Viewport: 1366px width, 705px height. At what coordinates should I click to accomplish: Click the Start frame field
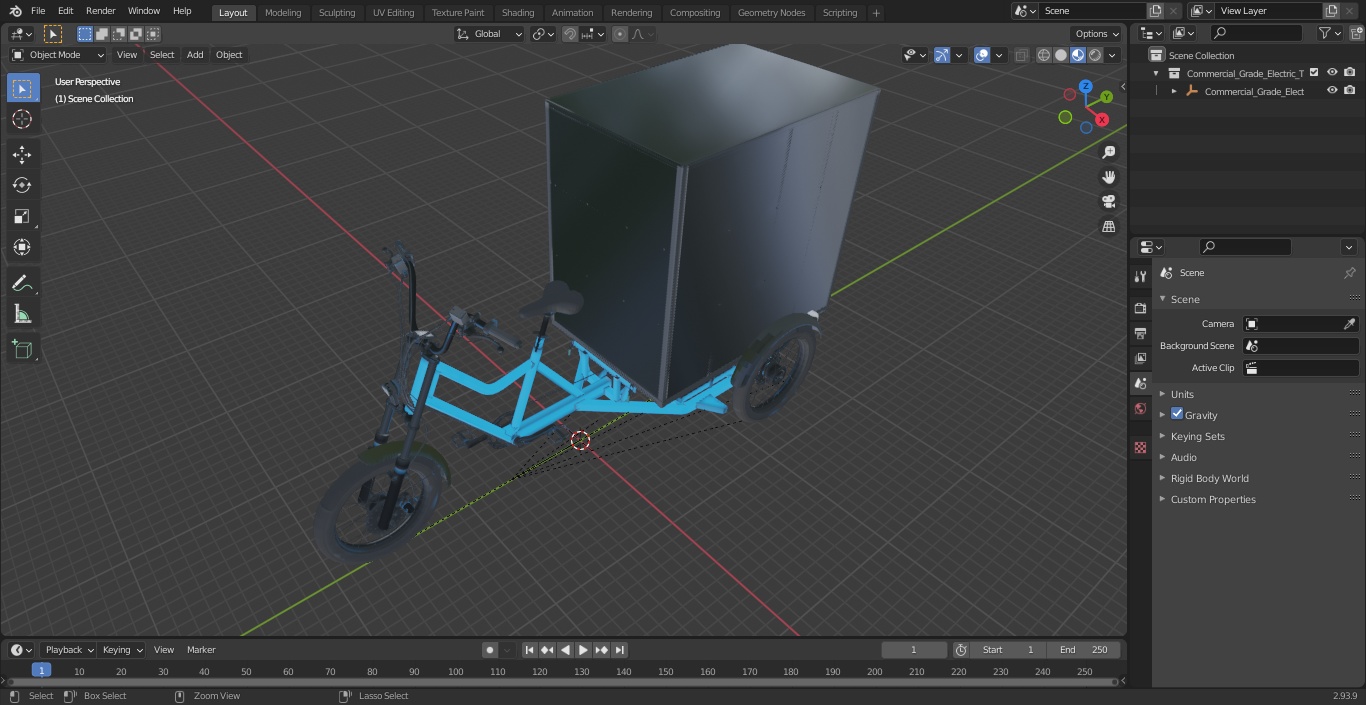click(x=1008, y=650)
